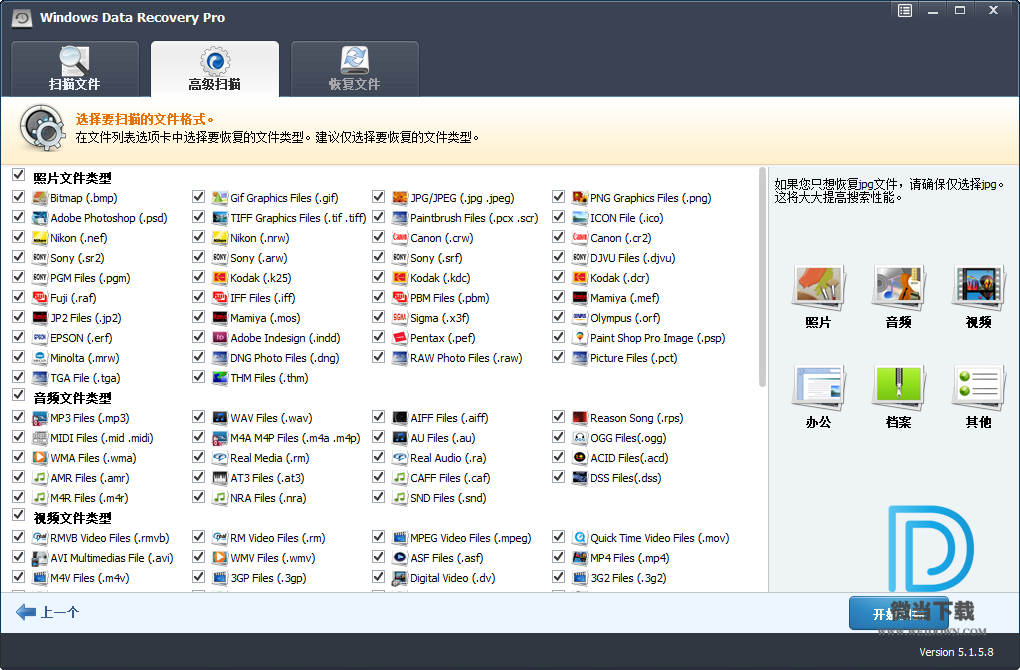Click the JPG/JPEG file type icon
Image resolution: width=1020 pixels, height=670 pixels.
[x=400, y=198]
